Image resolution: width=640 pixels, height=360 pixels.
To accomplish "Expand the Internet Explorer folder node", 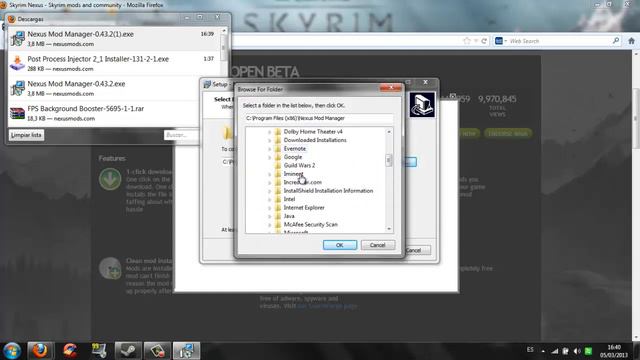I will 269,208.
